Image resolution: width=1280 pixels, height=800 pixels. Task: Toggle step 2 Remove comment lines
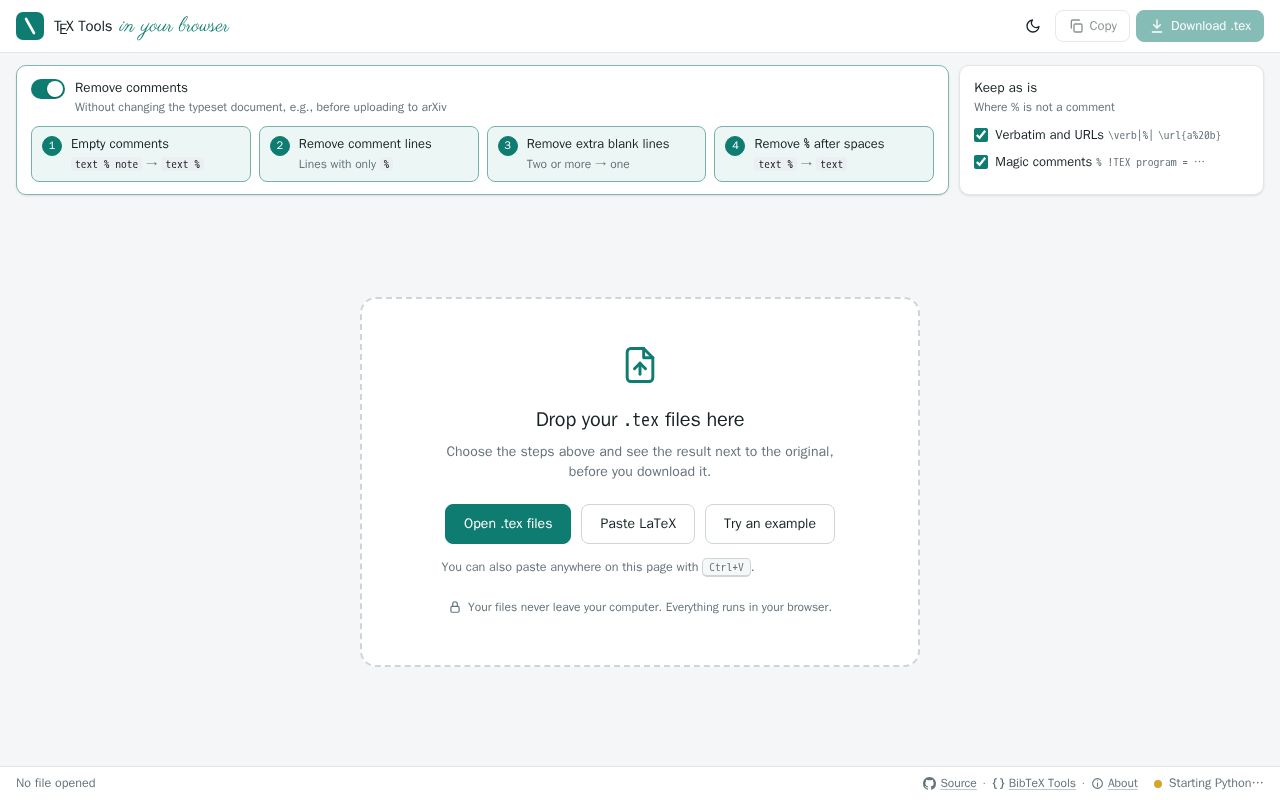pyautogui.click(x=369, y=154)
